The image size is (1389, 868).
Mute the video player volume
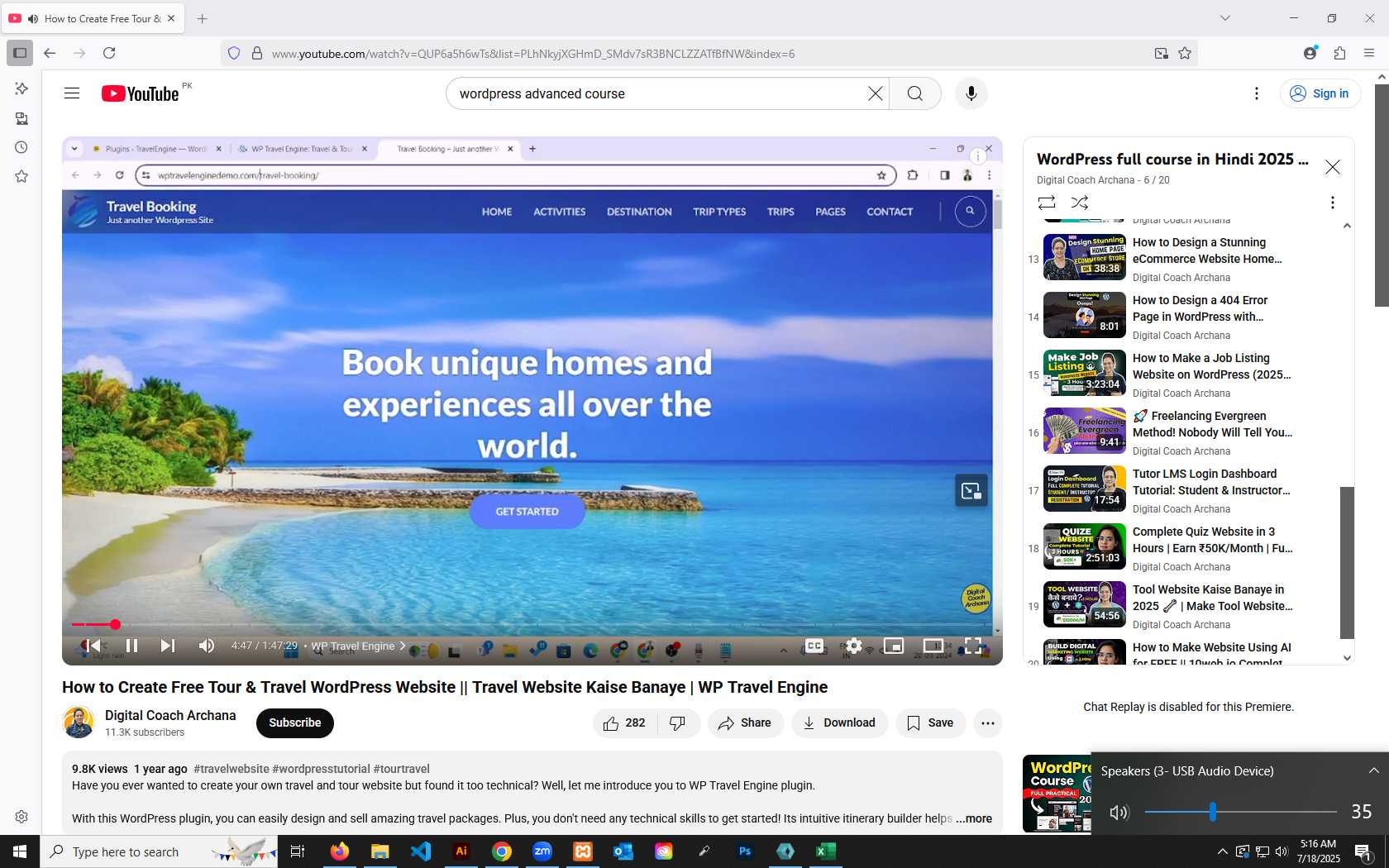(207, 646)
